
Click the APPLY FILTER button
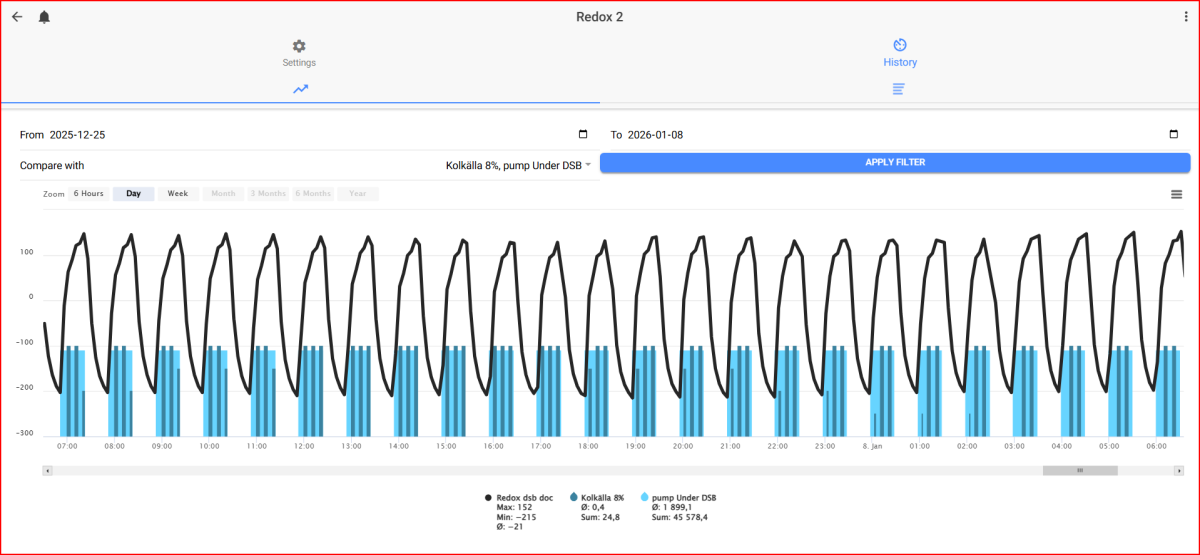pos(895,162)
